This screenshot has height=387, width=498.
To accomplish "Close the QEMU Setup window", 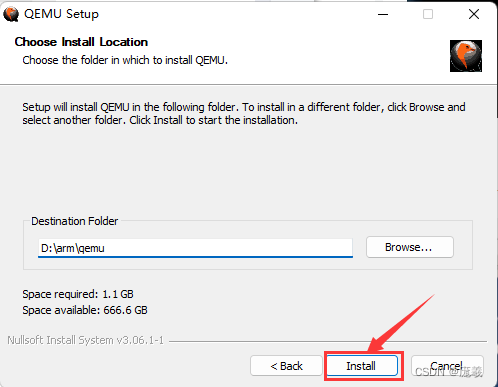I will [x=474, y=14].
